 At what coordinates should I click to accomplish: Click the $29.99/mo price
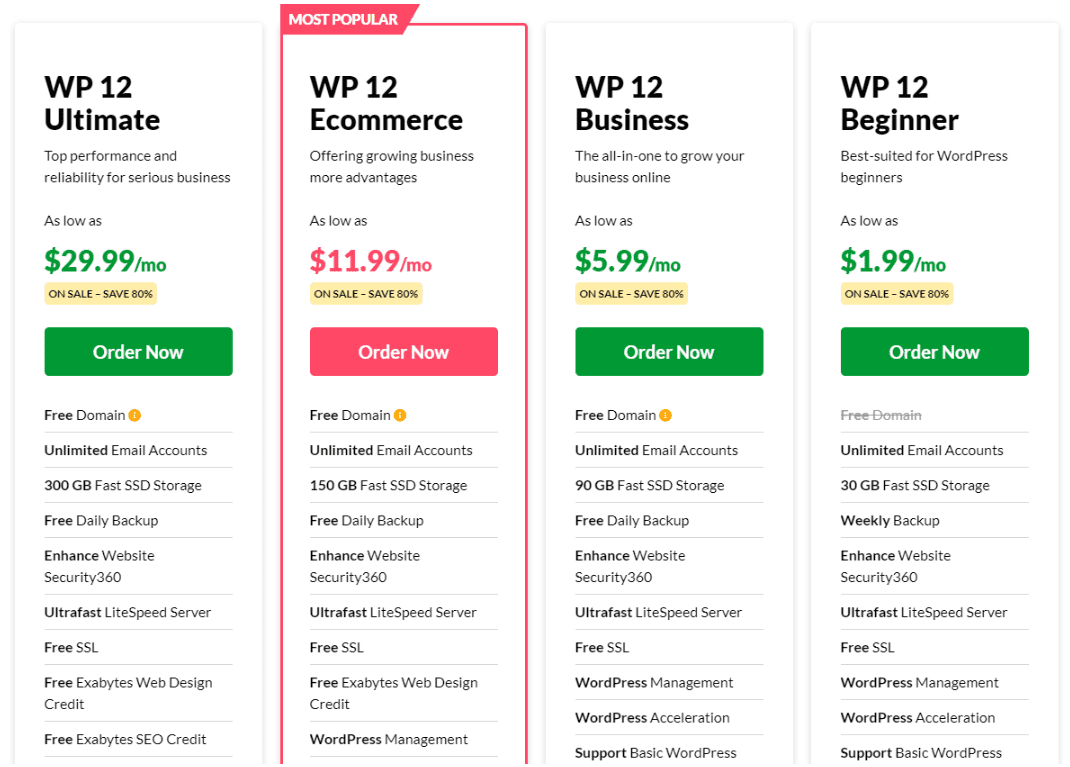105,261
